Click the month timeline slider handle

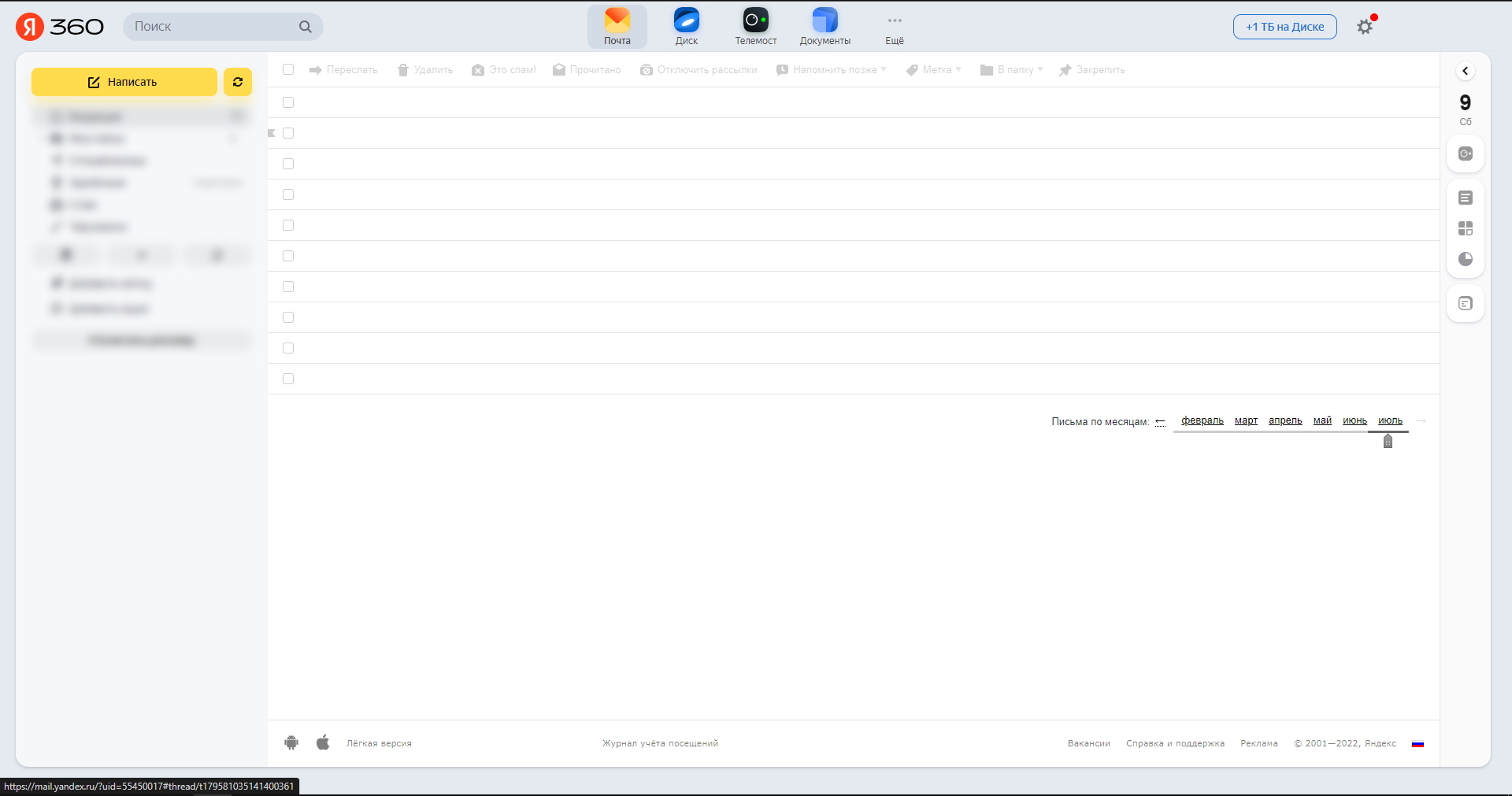pyautogui.click(x=1388, y=441)
